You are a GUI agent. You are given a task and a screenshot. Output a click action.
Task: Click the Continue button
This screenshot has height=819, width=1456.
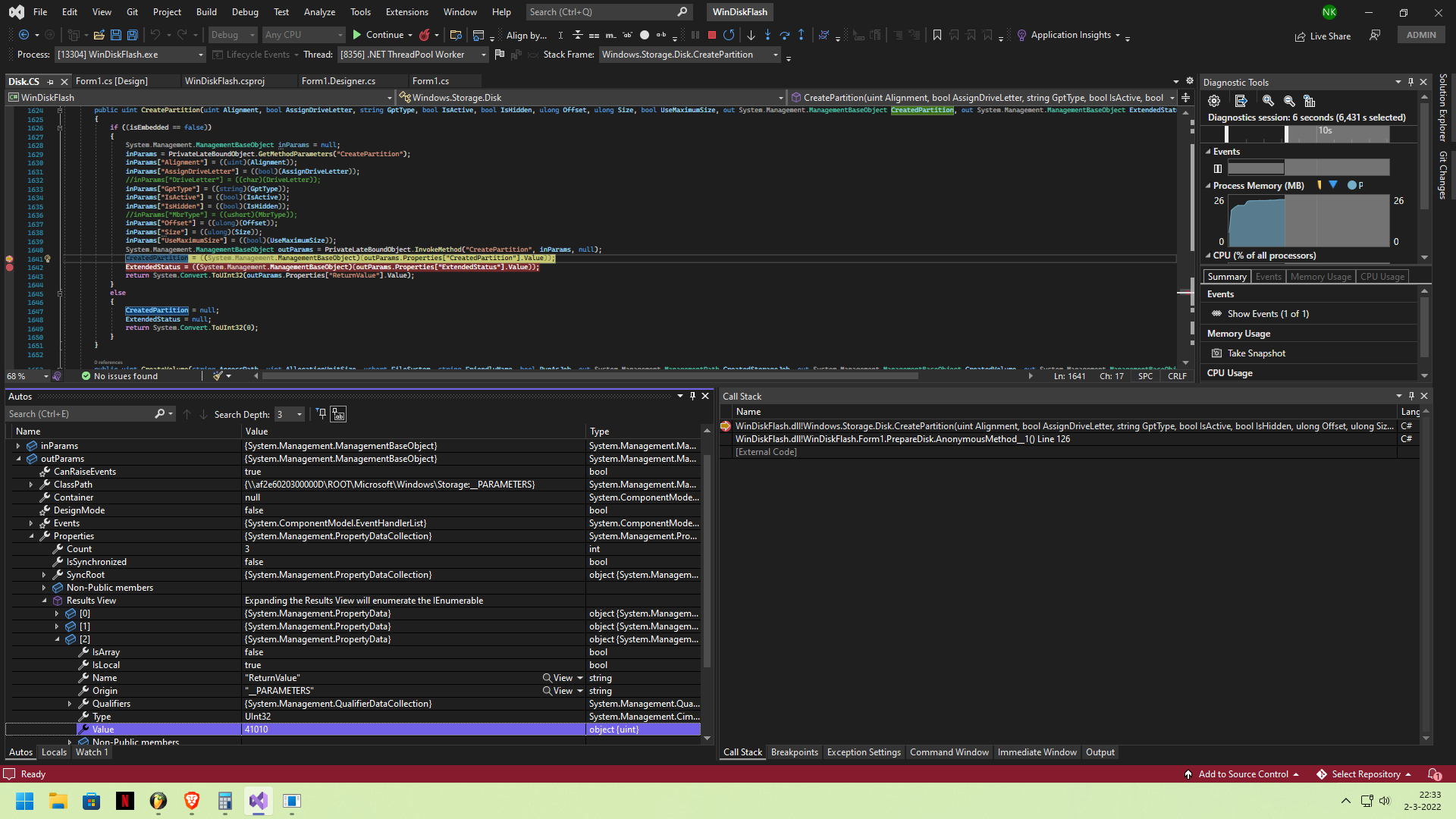tap(378, 35)
